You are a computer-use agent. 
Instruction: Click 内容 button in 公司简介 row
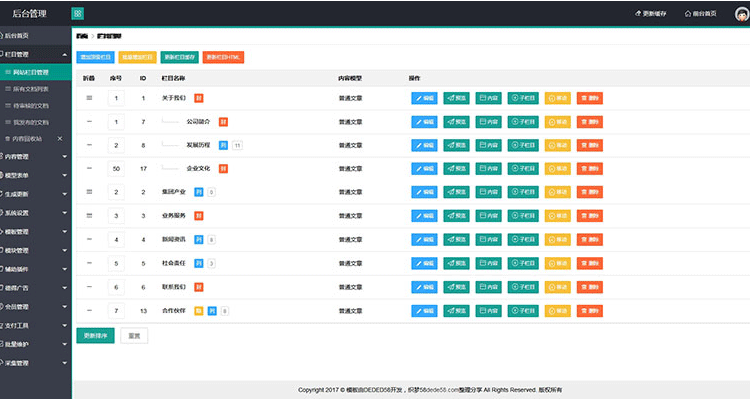[x=488, y=122]
